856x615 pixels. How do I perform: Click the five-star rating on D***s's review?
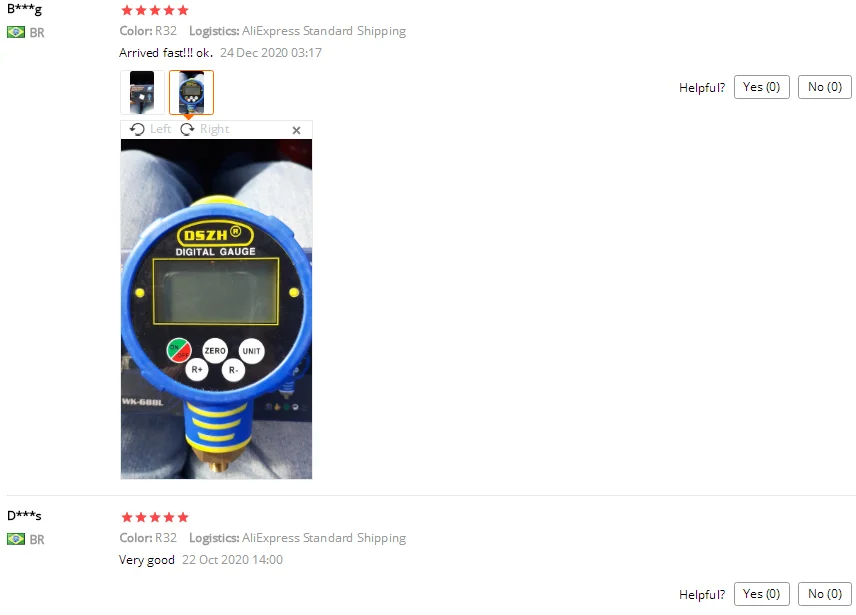(x=154, y=517)
